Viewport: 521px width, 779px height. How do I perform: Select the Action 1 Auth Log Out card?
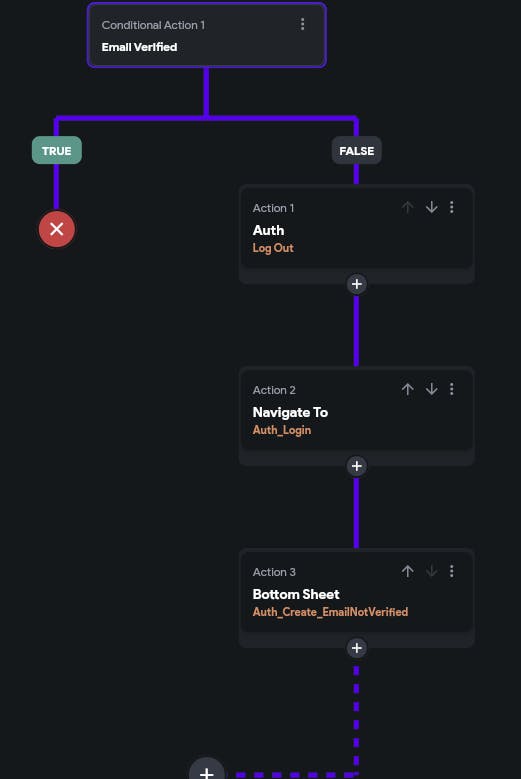point(357,229)
